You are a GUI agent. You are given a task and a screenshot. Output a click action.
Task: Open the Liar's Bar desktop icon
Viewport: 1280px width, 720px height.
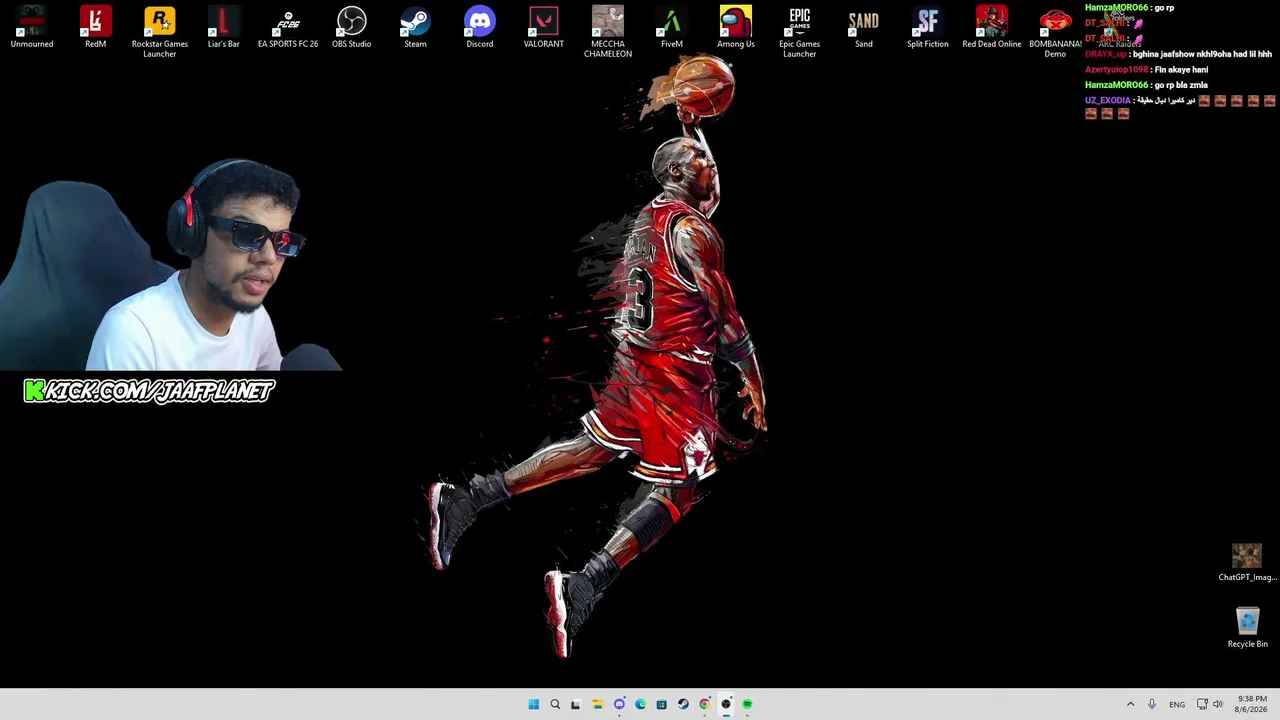point(224,28)
